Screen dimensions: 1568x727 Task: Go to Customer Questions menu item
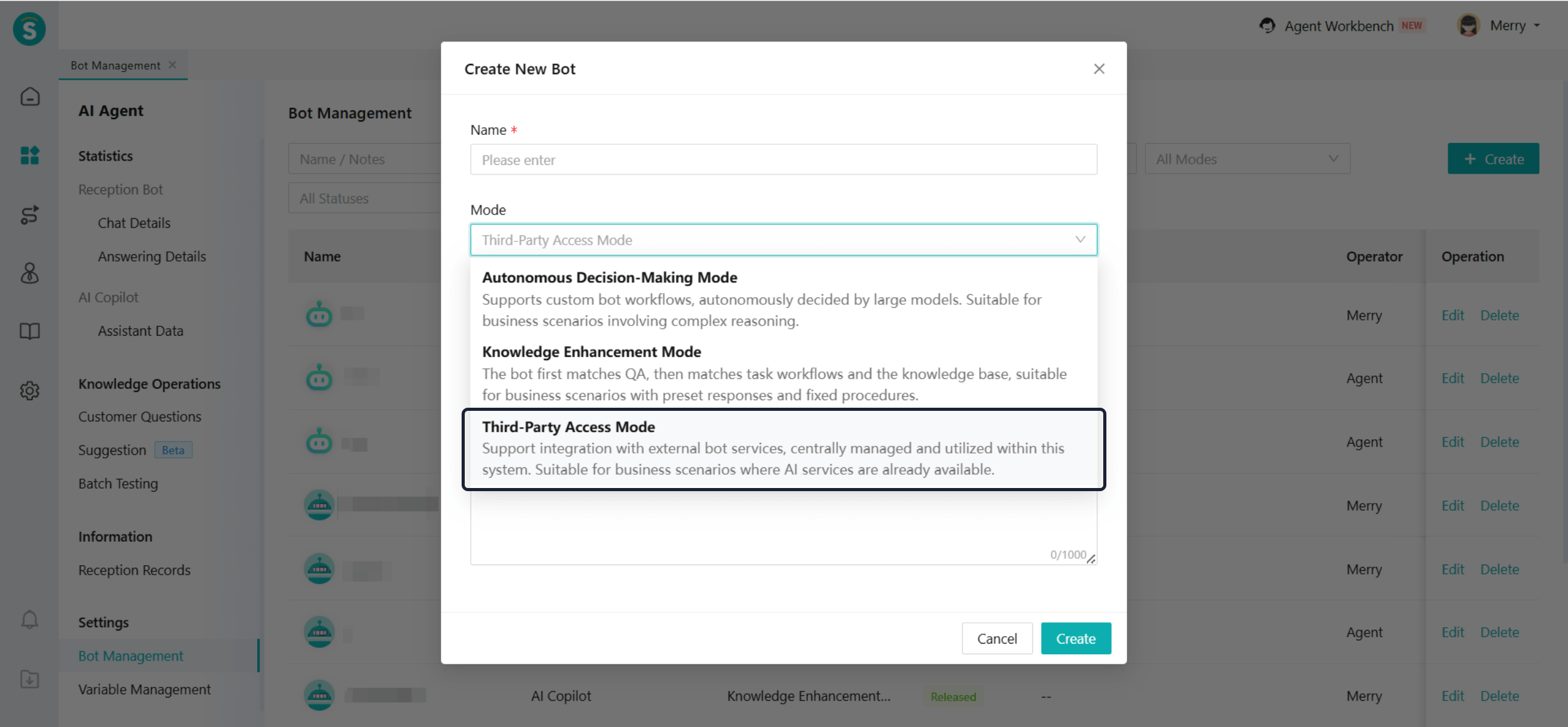coord(139,417)
